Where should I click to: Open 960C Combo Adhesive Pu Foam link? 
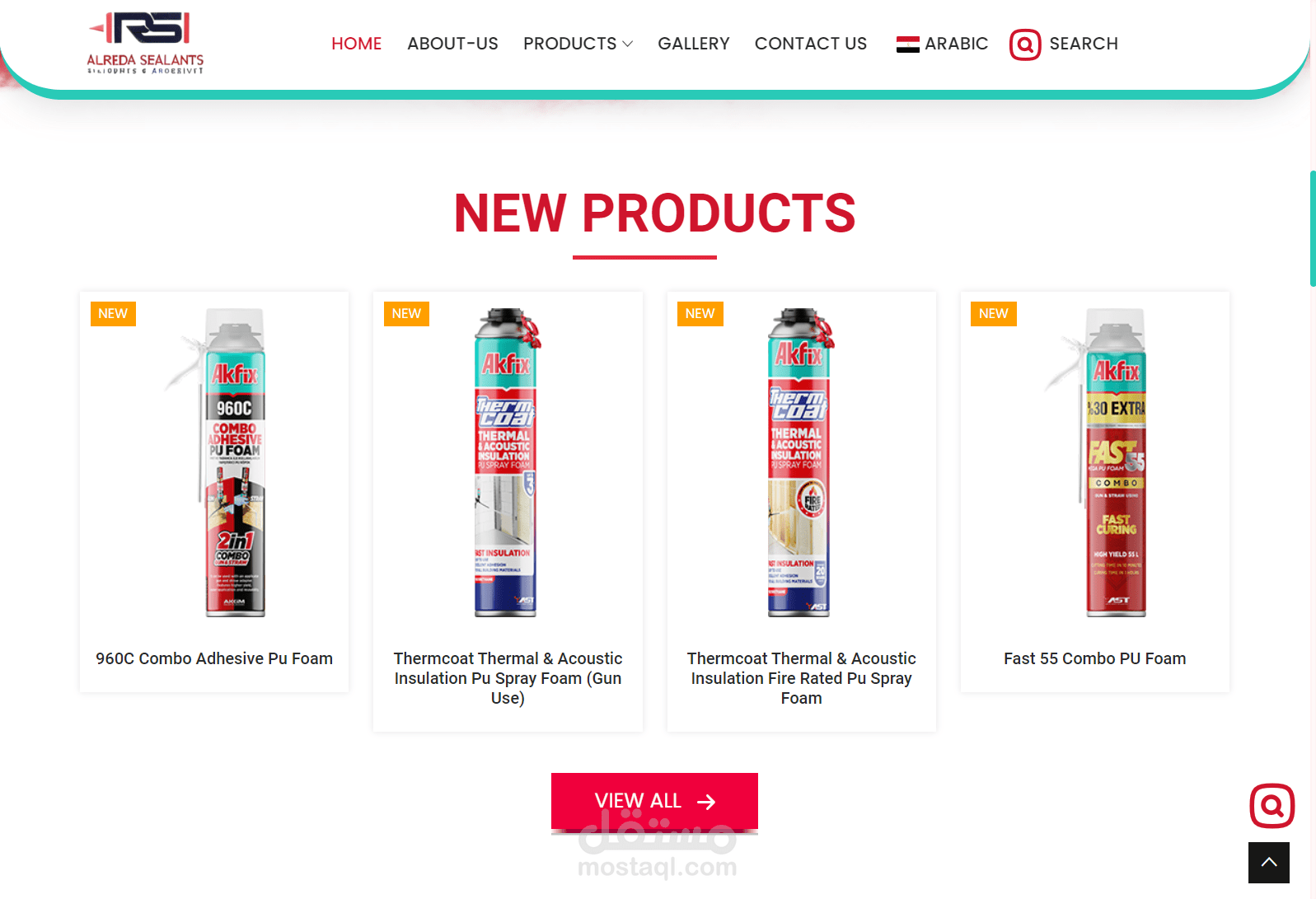[214, 658]
